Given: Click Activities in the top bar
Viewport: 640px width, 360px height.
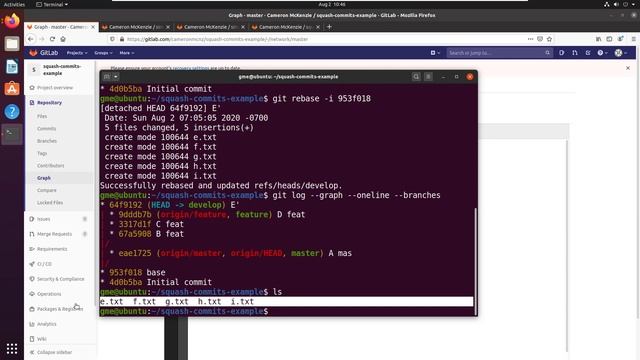Looking at the screenshot, I should click(x=14, y=4).
